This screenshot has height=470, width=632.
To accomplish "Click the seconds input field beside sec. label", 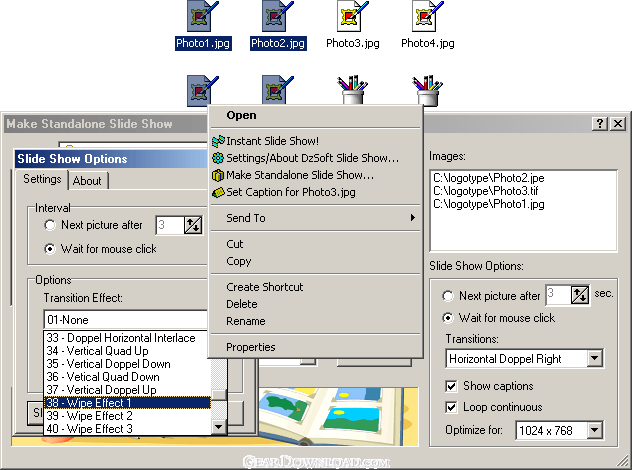I will pos(558,295).
